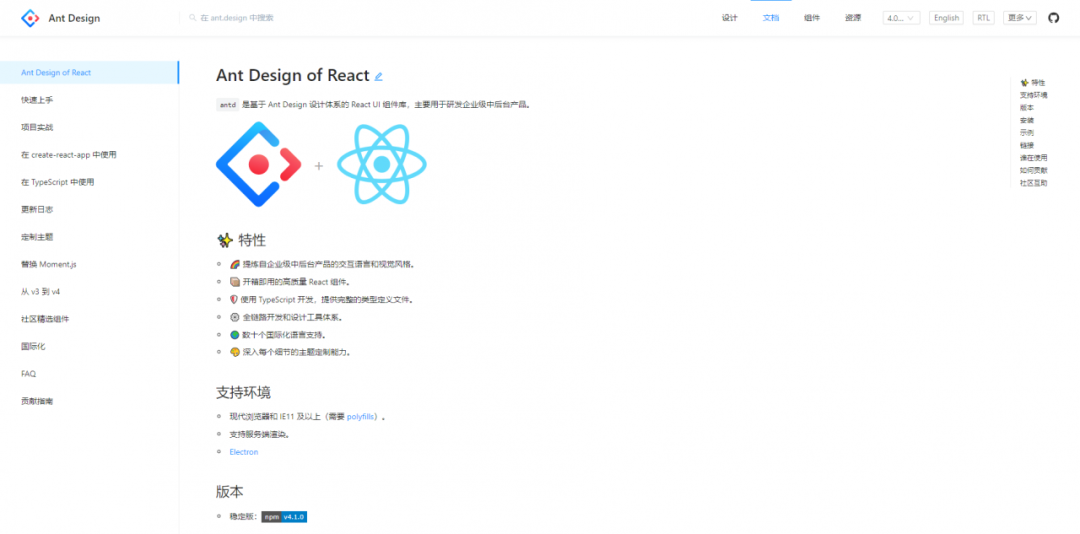Image resolution: width=1080 pixels, height=534 pixels.
Task: Jump to 如何贡献 in the anchor list
Action: point(1034,170)
